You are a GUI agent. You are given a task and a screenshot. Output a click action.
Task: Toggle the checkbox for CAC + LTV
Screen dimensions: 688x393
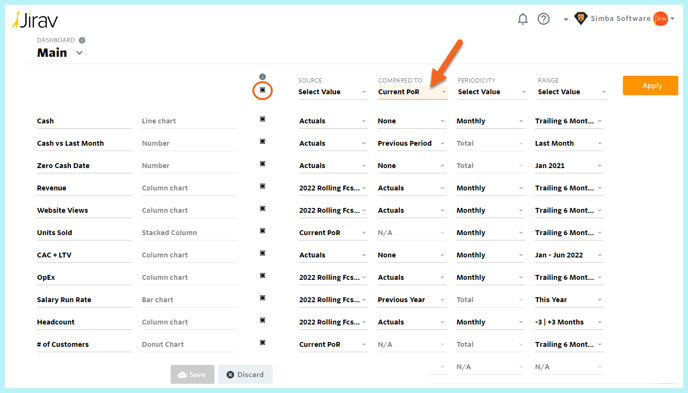click(x=262, y=254)
